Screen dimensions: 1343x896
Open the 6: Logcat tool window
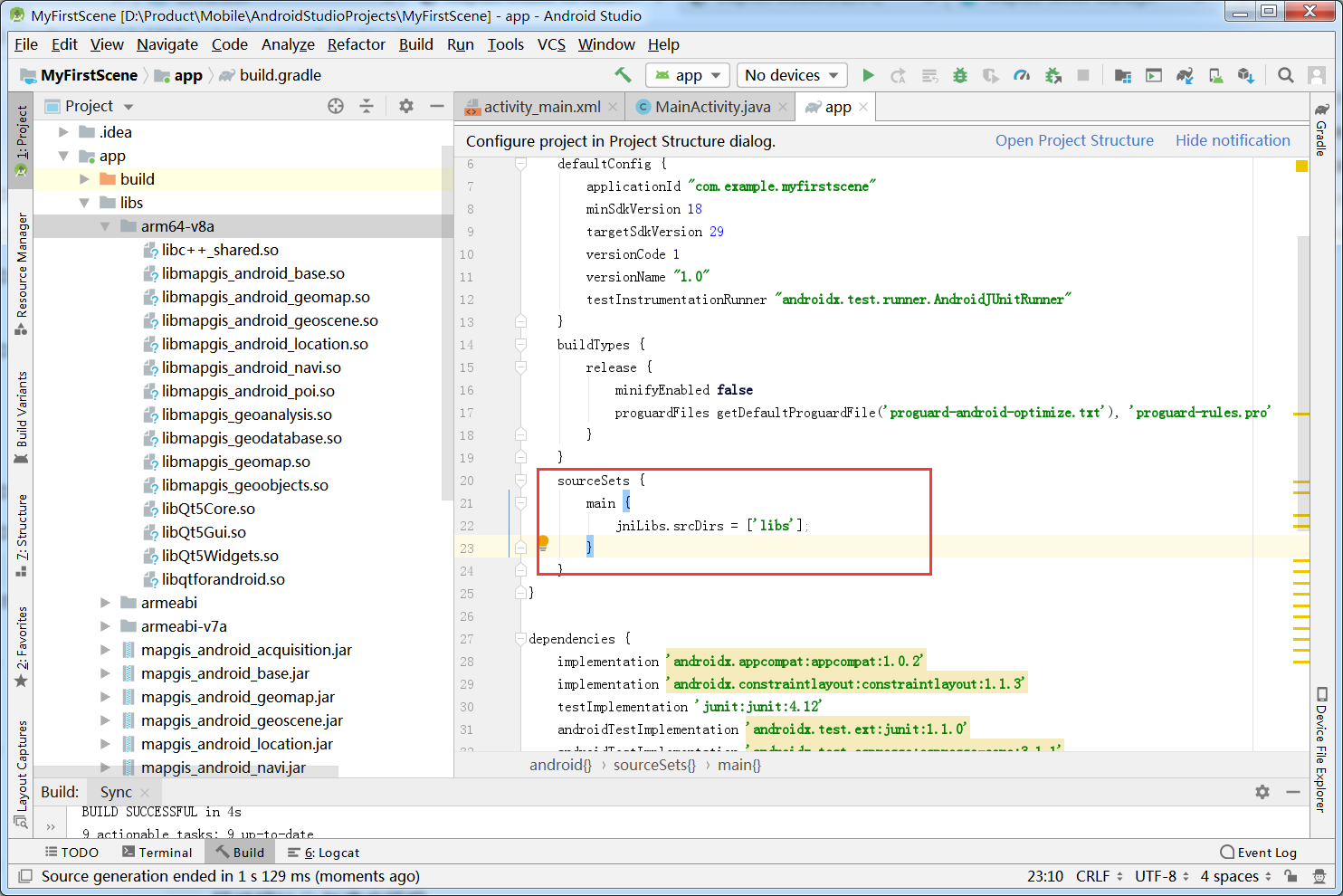coord(323,853)
